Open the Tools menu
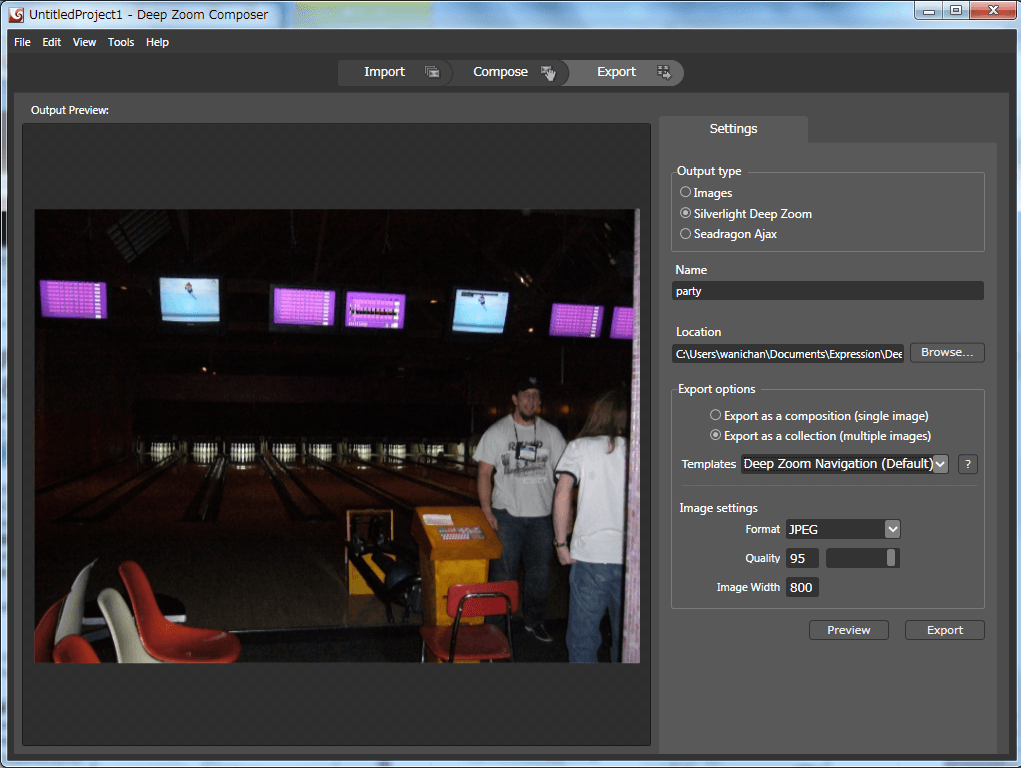The height and width of the screenshot is (768, 1021). (121, 42)
